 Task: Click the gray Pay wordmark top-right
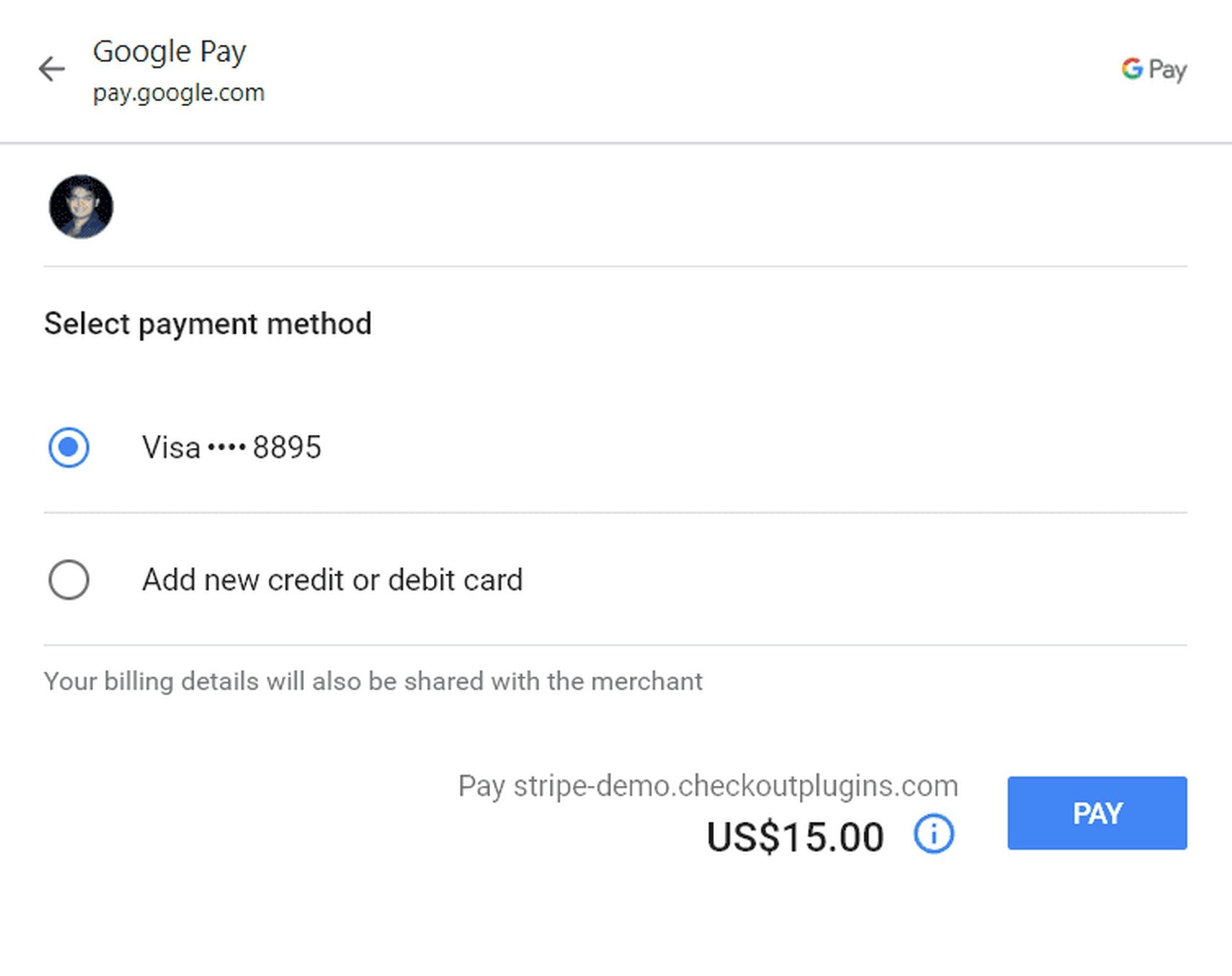(x=1167, y=71)
